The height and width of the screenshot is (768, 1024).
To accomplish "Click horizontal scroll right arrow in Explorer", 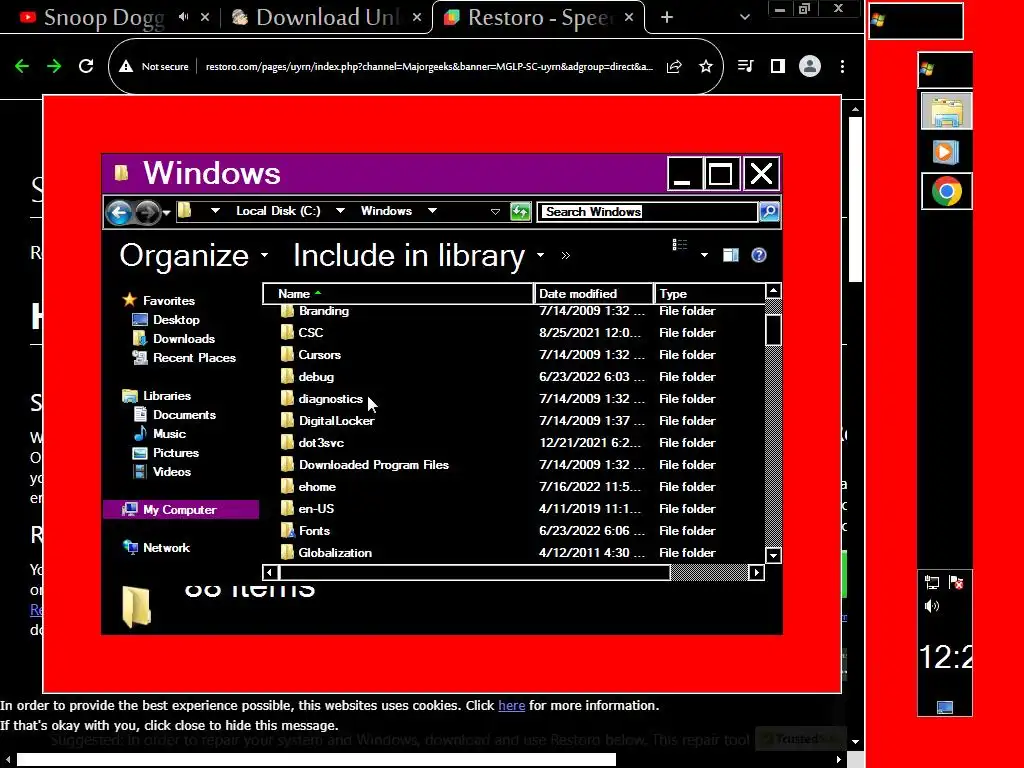I will (x=756, y=573).
